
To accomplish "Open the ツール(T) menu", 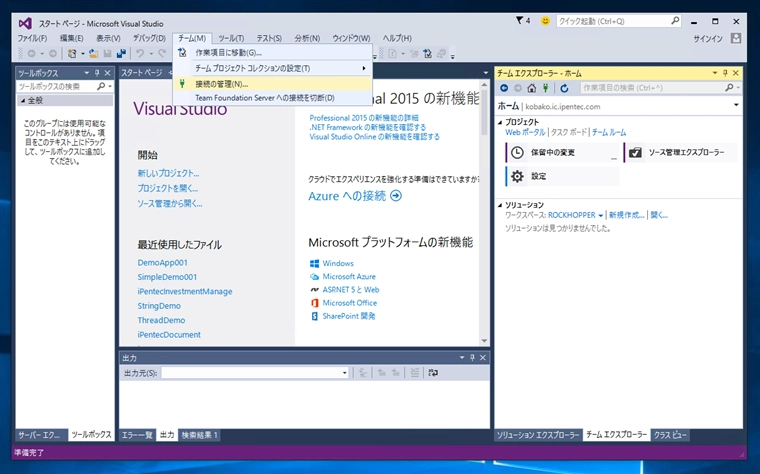I will (231, 38).
